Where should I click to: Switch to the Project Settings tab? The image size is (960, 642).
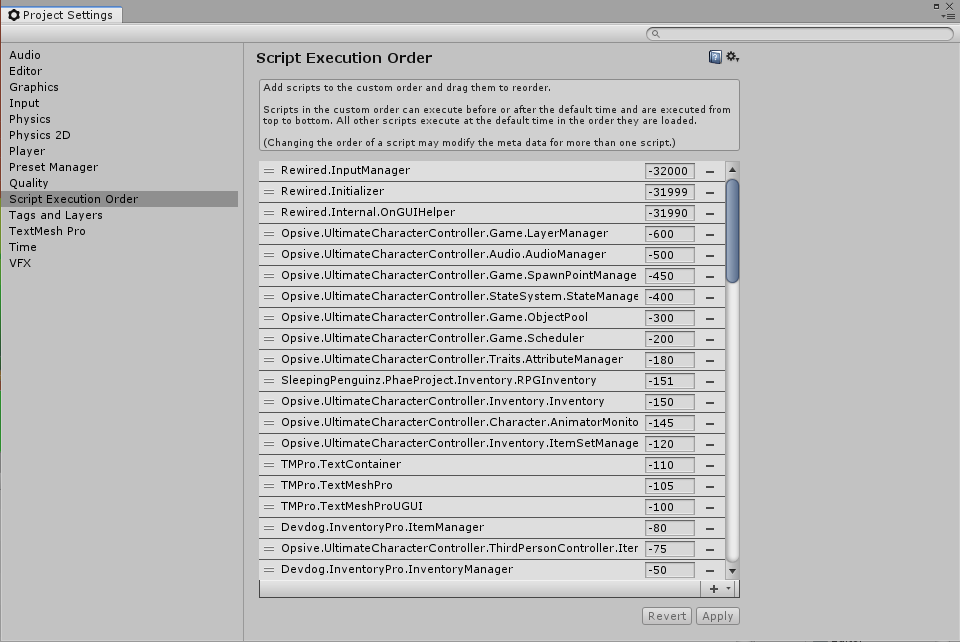pos(60,15)
